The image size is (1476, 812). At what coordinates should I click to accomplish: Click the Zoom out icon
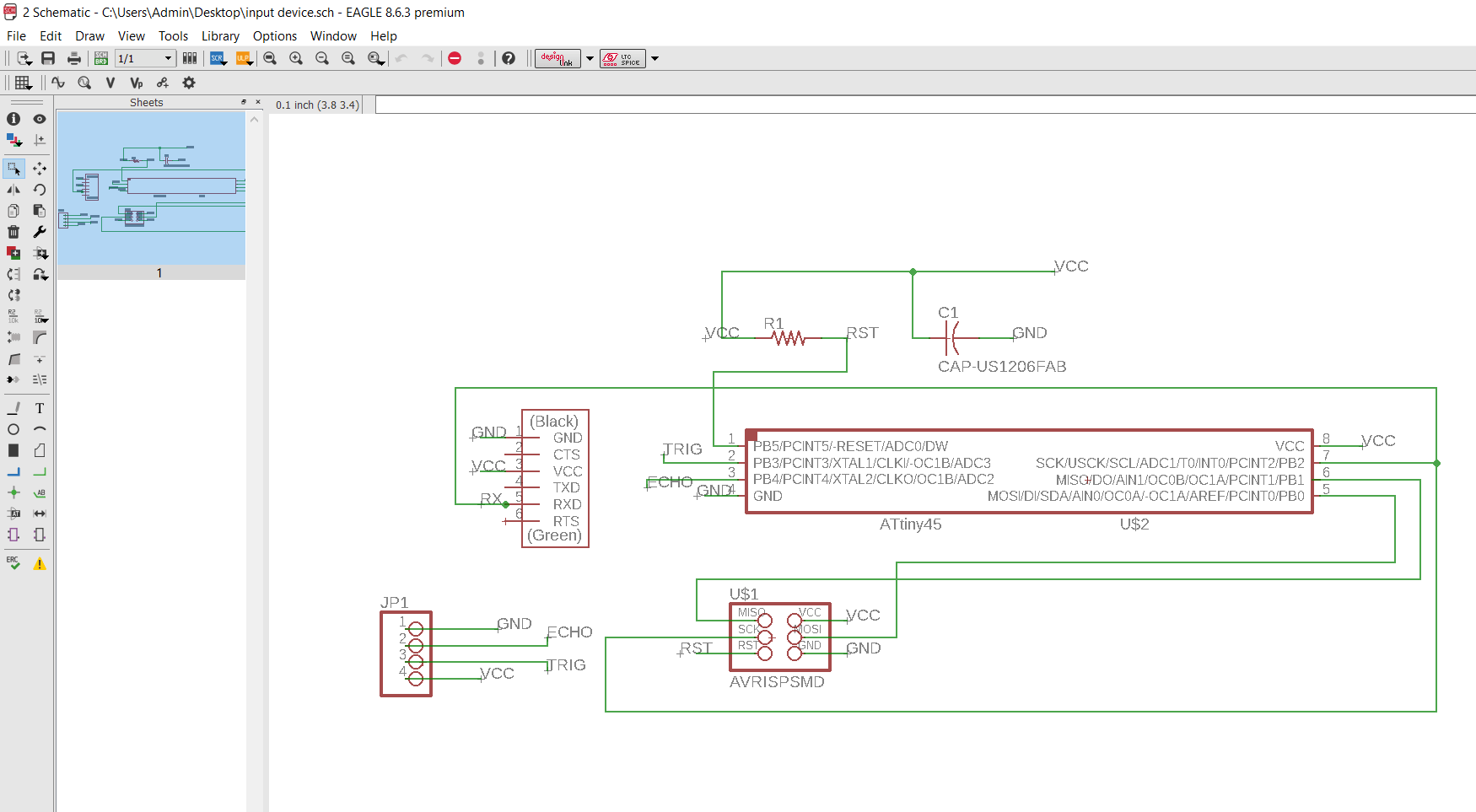322,58
